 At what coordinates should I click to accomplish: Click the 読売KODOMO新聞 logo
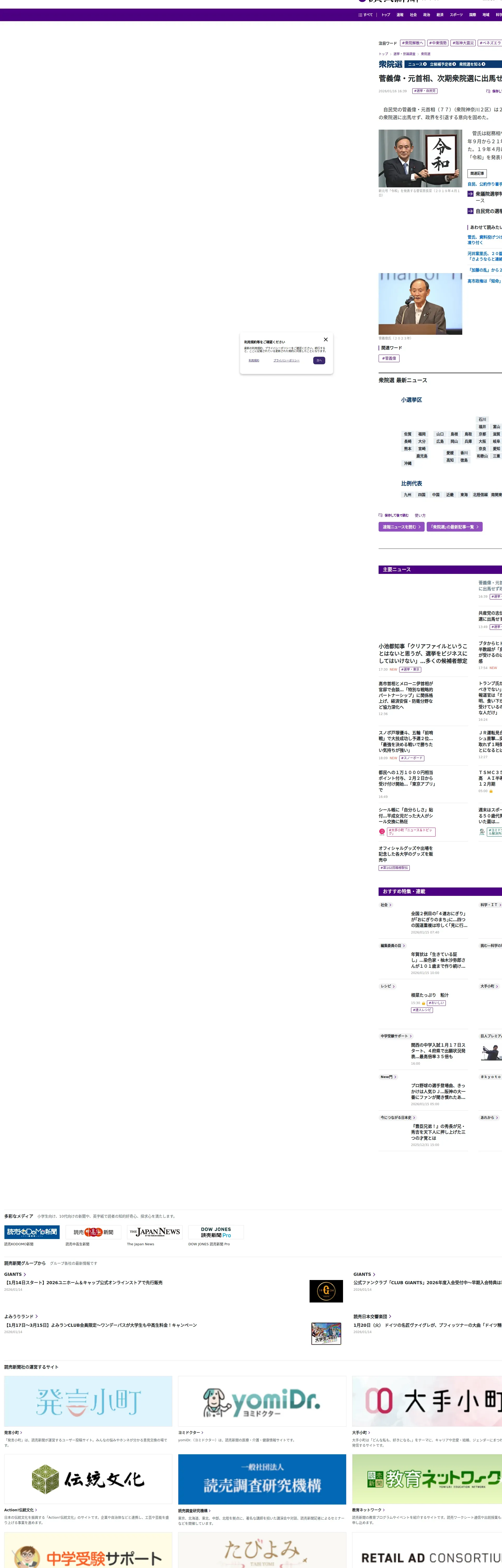[32, 1232]
